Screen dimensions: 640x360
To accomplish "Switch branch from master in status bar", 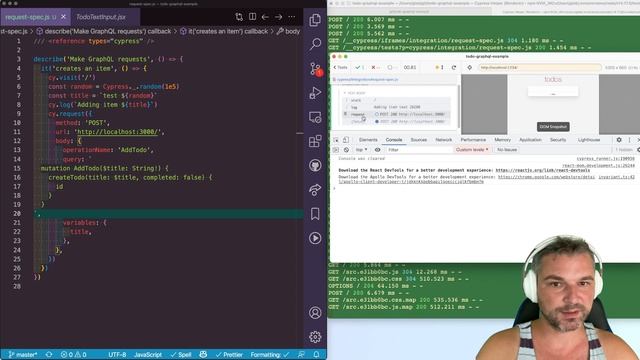I will (x=22, y=355).
